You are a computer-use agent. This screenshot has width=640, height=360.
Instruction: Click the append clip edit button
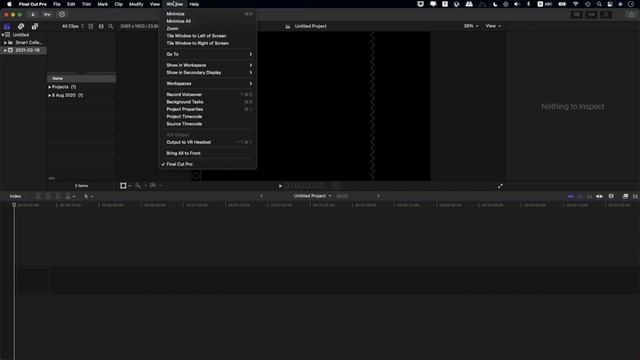[x=58, y=196]
